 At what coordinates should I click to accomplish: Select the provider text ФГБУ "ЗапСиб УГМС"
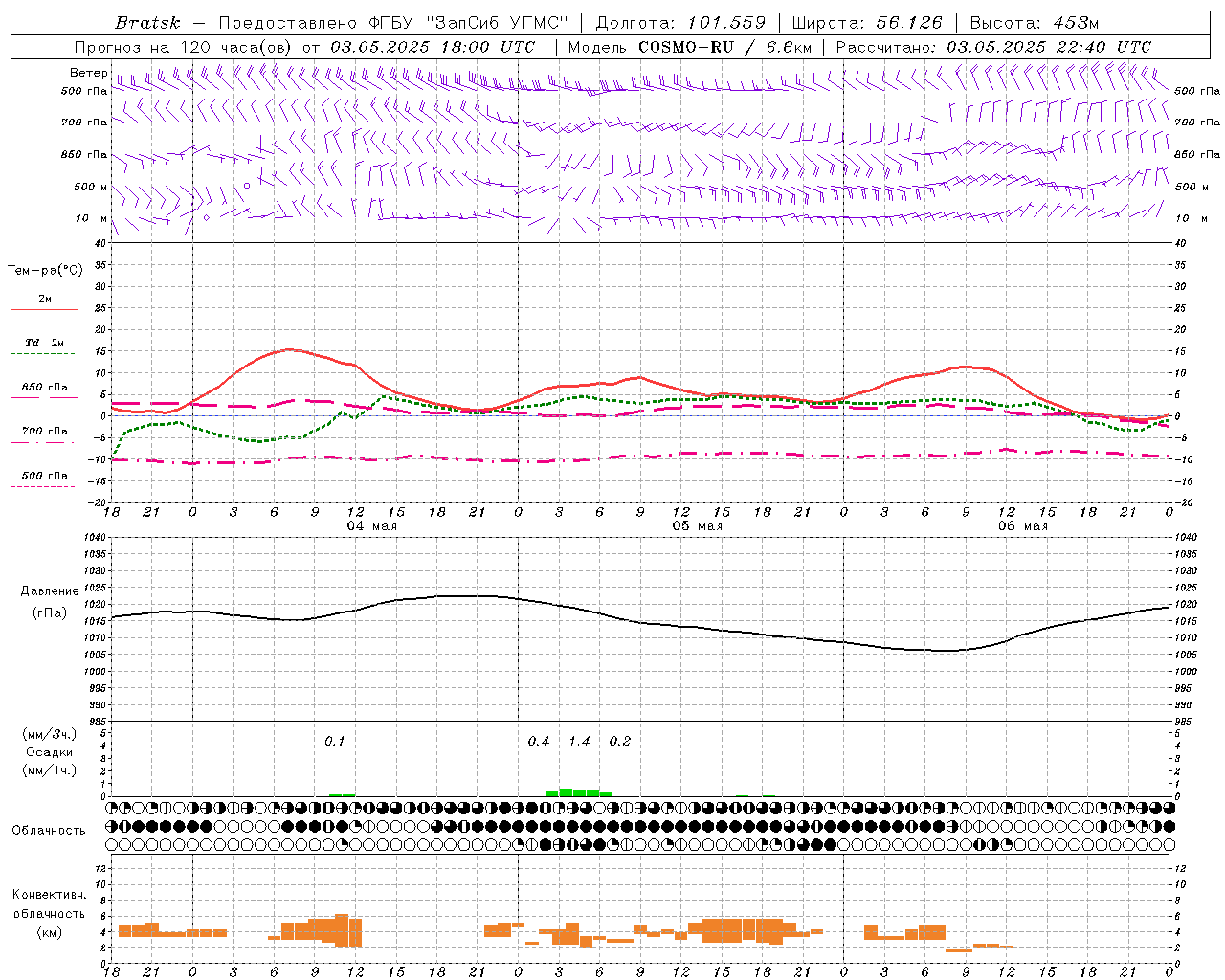[468, 23]
